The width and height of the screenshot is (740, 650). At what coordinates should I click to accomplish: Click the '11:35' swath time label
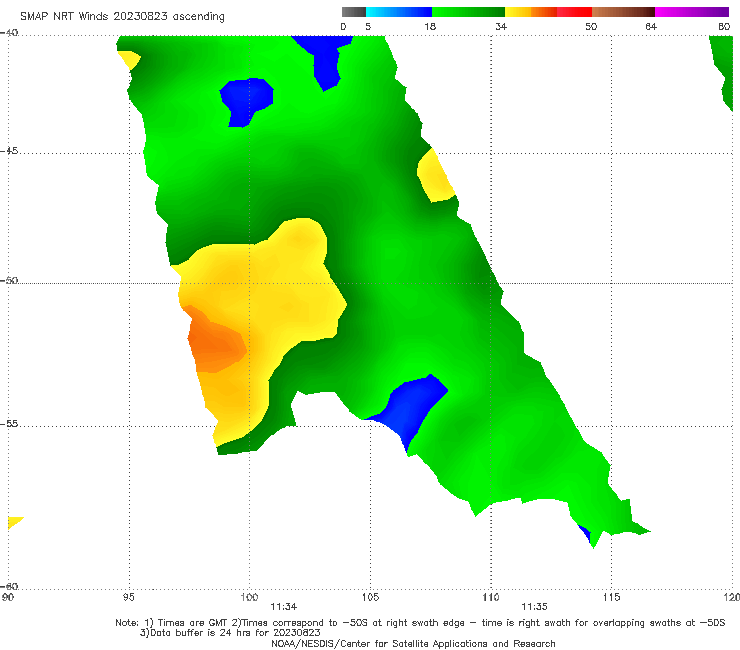(x=534, y=607)
